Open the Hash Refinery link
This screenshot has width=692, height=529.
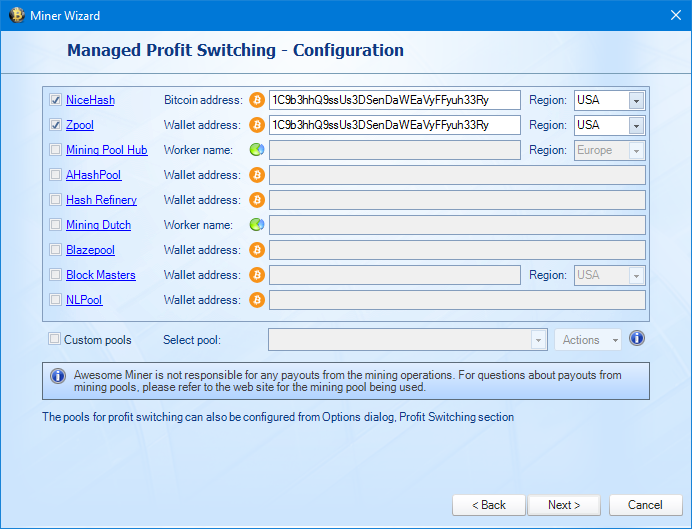[x=102, y=200]
